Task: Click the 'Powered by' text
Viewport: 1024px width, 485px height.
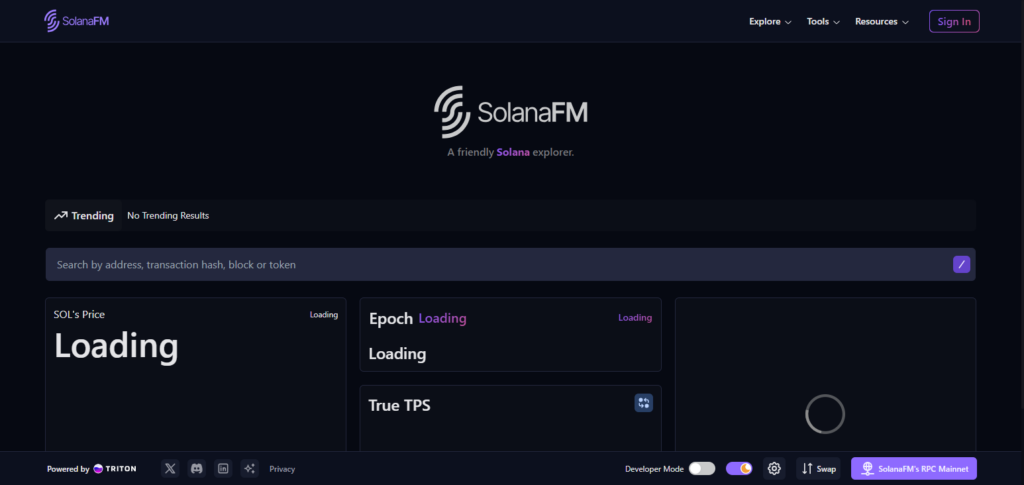Action: pyautogui.click(x=68, y=469)
